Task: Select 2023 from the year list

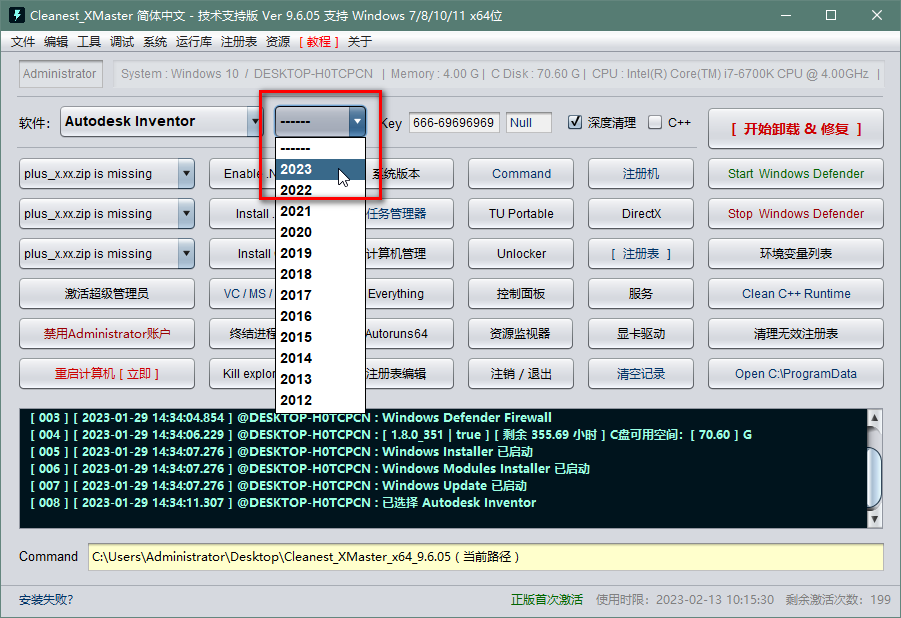Action: pos(320,169)
